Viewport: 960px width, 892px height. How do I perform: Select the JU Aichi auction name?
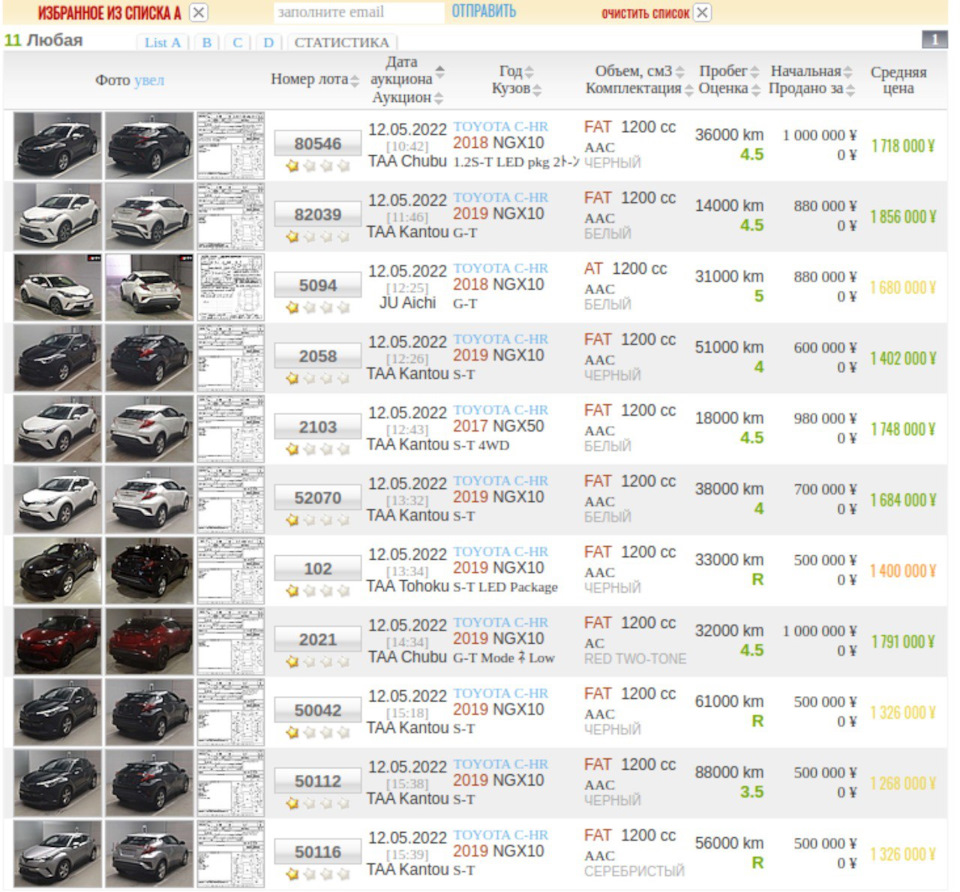(407, 303)
